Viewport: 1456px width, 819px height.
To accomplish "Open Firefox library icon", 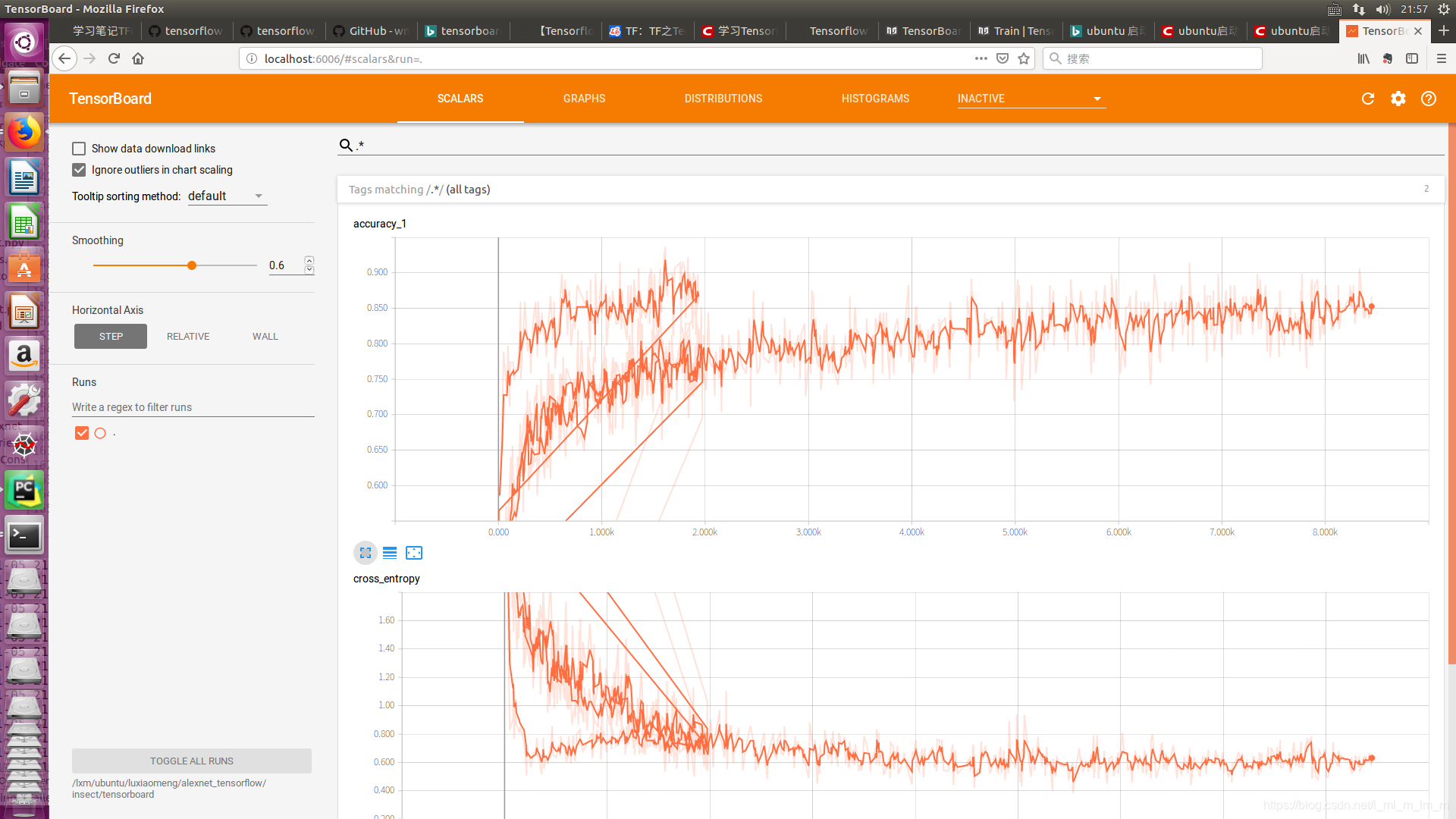I will (1363, 58).
